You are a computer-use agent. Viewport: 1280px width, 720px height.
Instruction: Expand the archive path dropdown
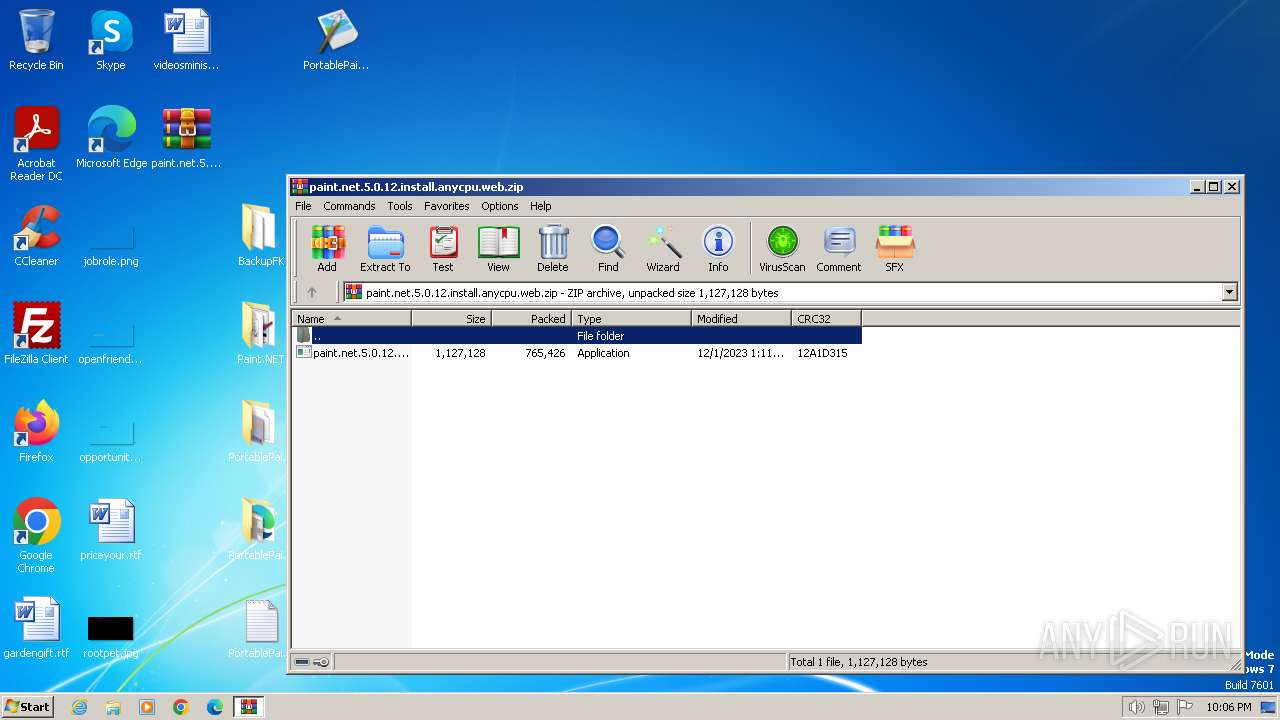[x=1230, y=292]
